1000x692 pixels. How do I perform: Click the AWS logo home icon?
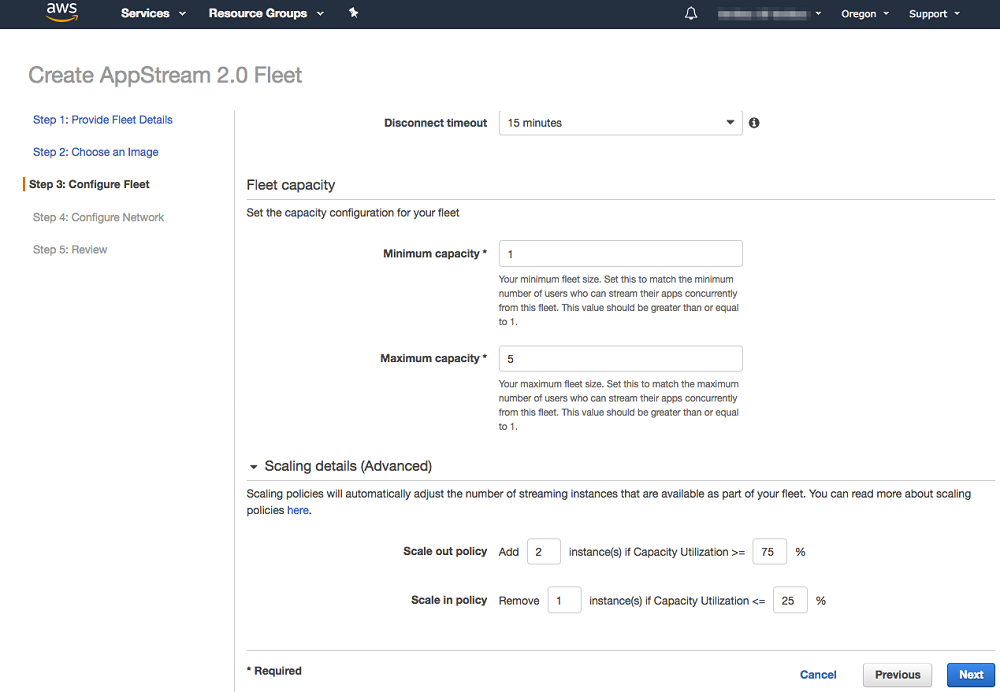62,12
